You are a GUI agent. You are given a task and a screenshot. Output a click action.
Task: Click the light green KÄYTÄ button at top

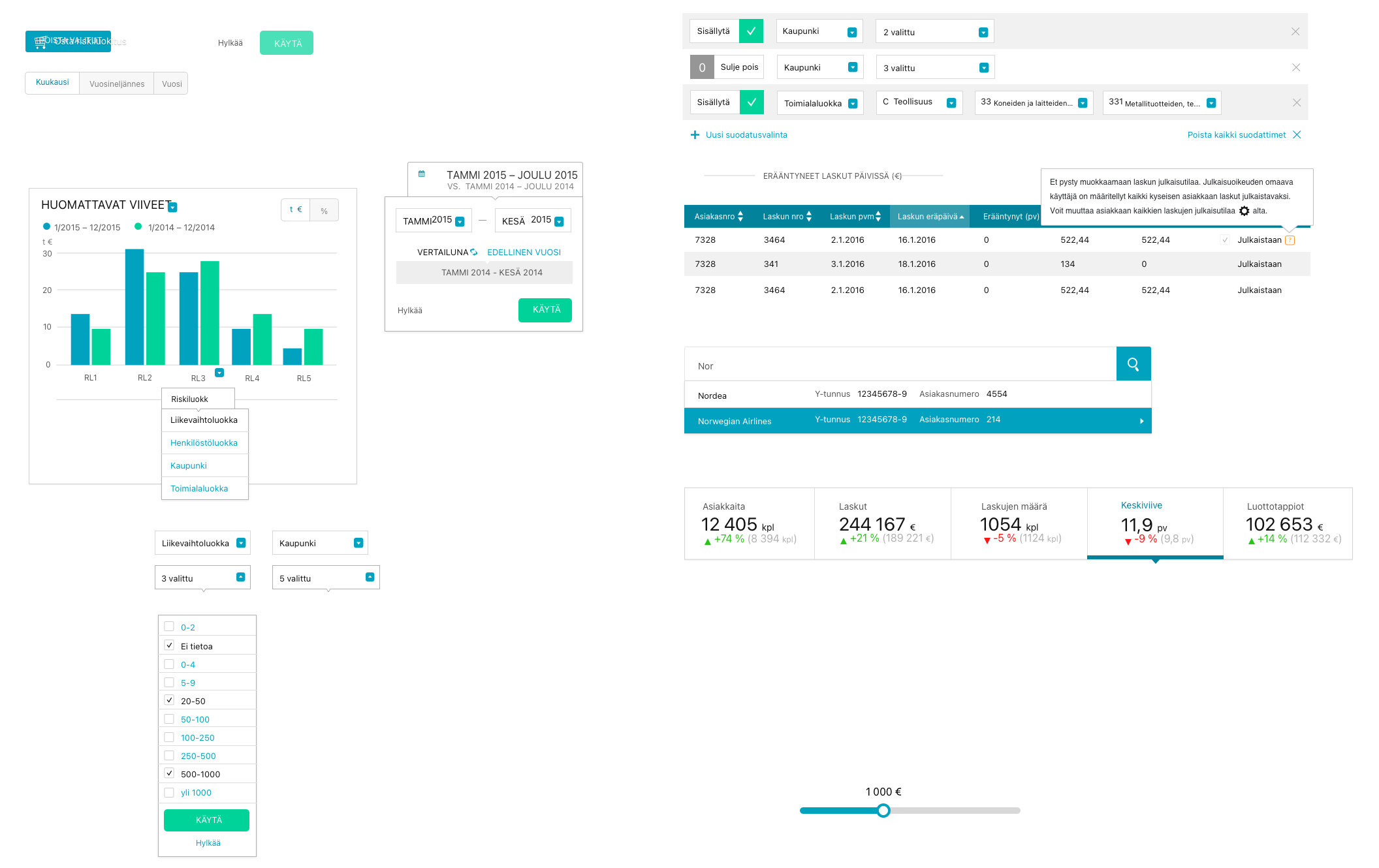pos(287,43)
